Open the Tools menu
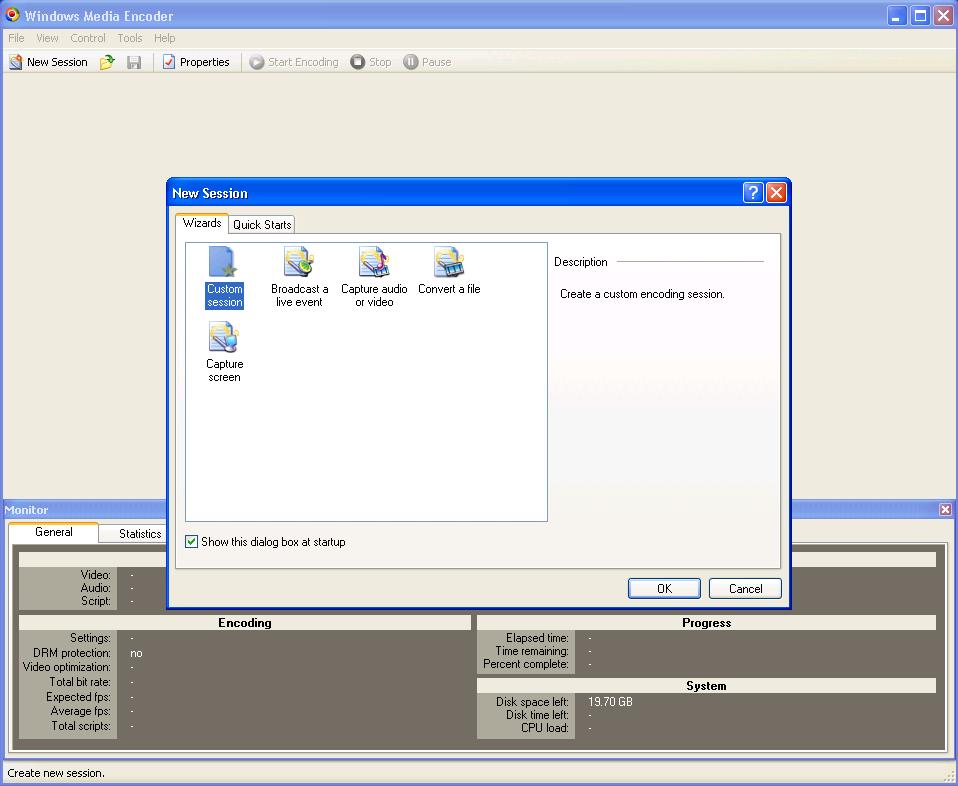This screenshot has width=958, height=786. coord(130,38)
